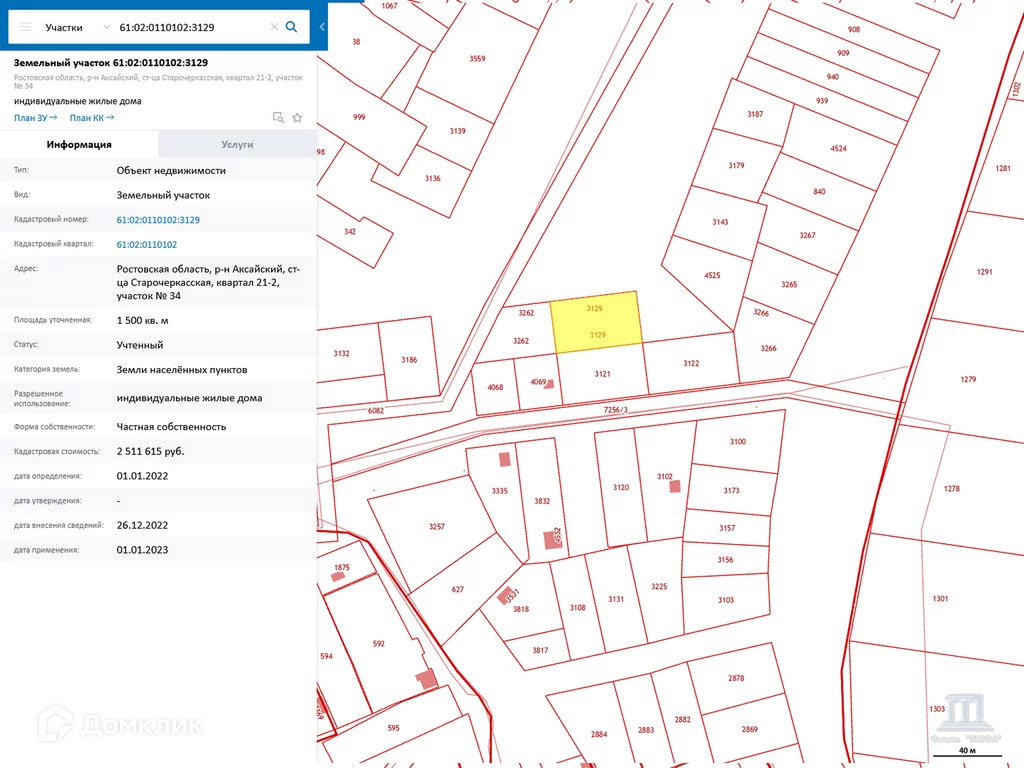Click building marker in parcel 4069
This screenshot has height=768, width=1024.
(x=549, y=384)
